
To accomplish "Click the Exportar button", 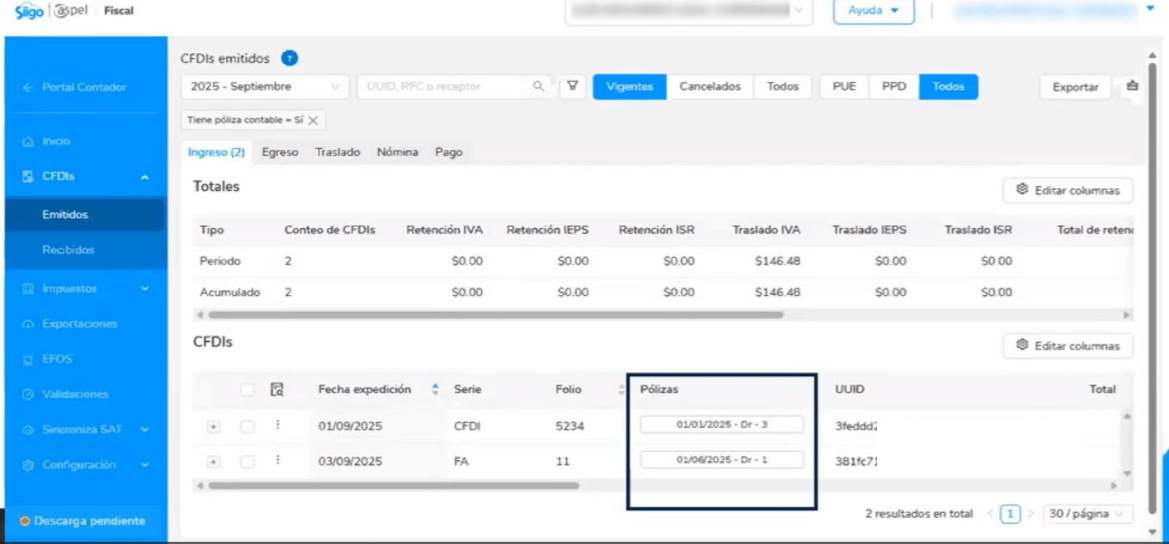I will [x=1075, y=87].
